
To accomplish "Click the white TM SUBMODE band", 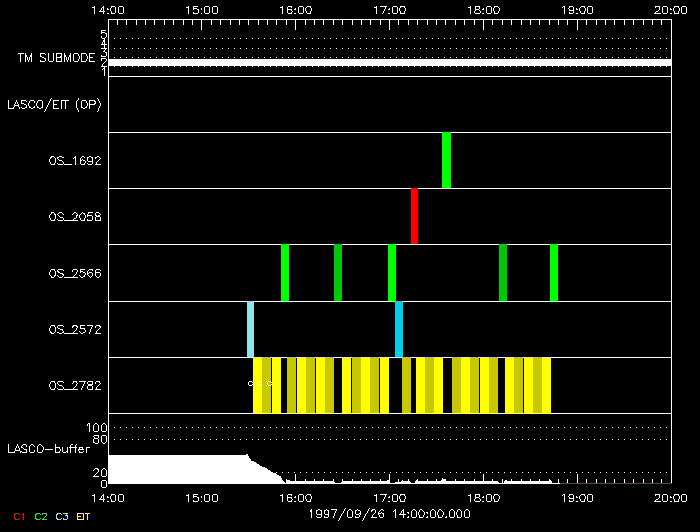I will 388,63.
